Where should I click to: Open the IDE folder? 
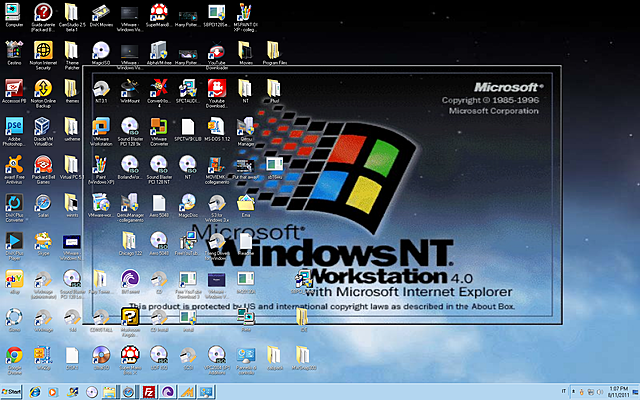(302, 319)
